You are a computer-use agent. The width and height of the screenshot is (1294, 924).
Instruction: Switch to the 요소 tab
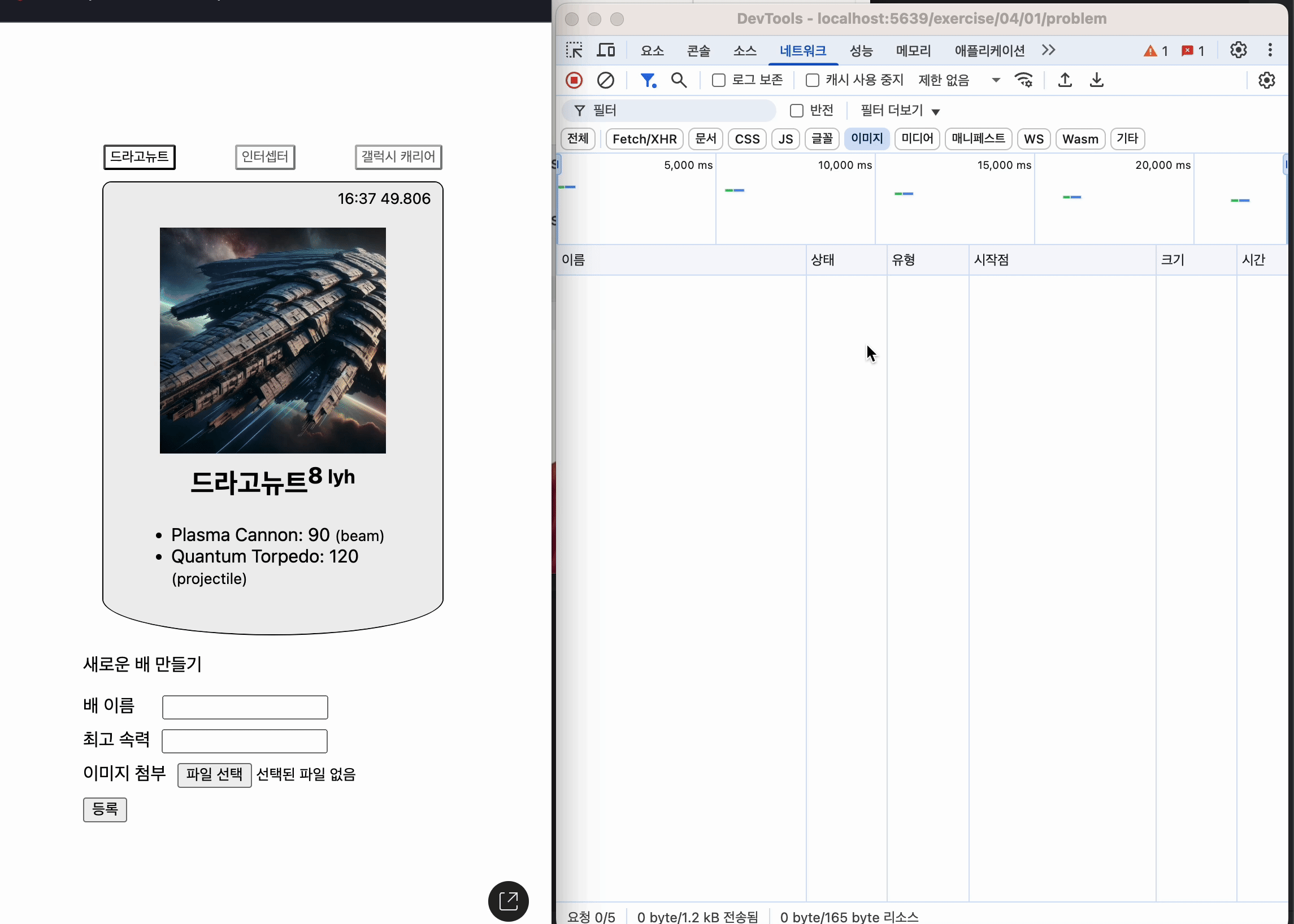click(652, 51)
